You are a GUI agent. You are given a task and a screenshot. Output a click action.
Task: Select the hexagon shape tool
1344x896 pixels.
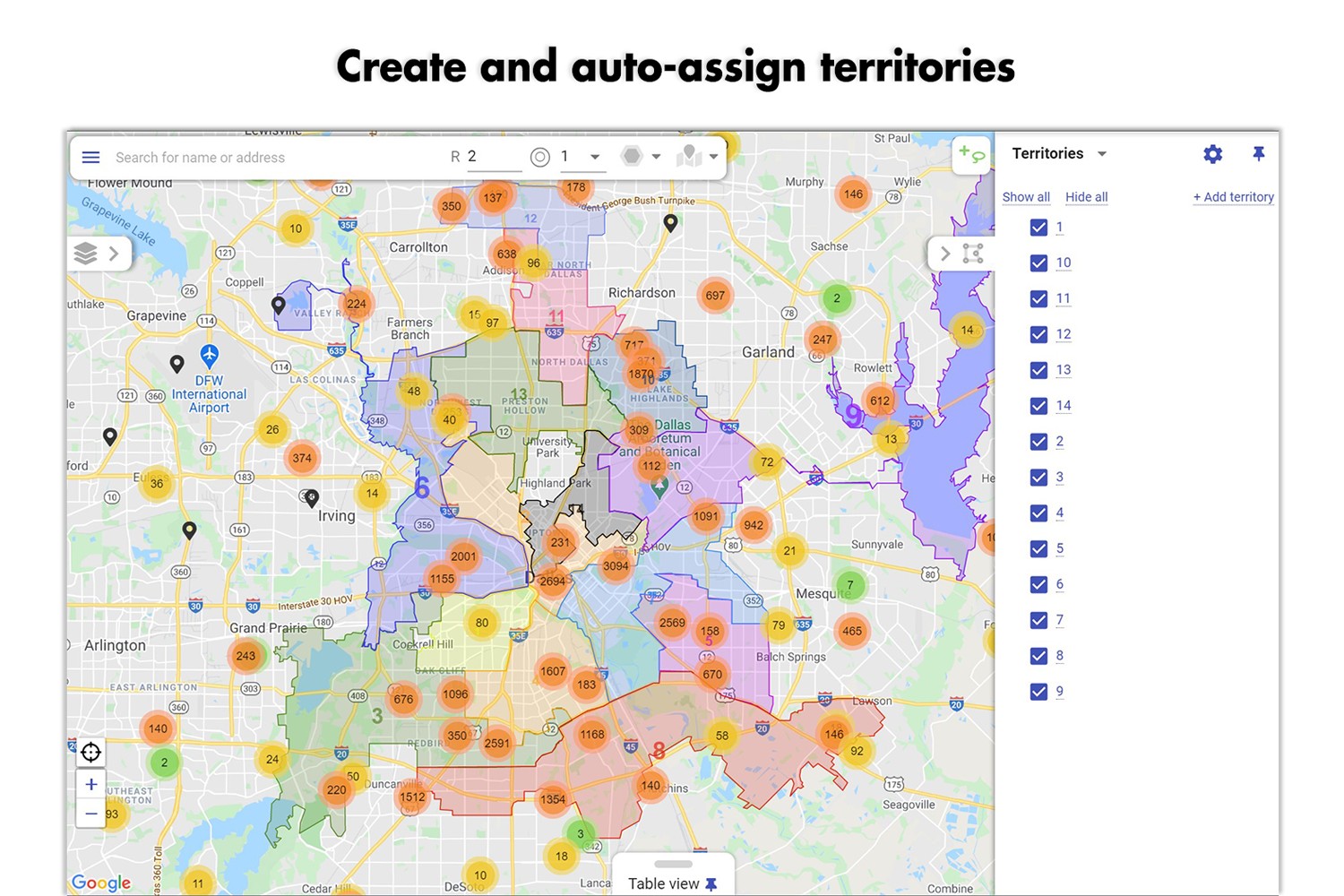(632, 156)
